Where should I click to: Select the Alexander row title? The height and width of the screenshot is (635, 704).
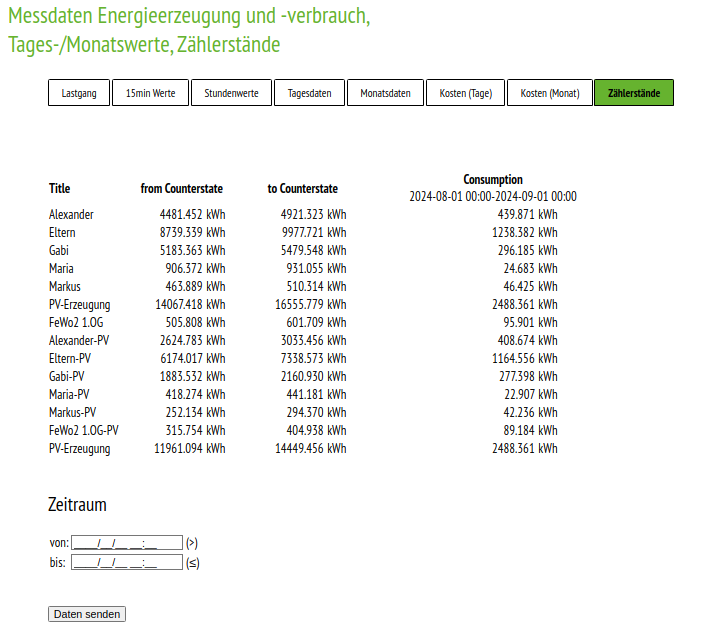71,215
